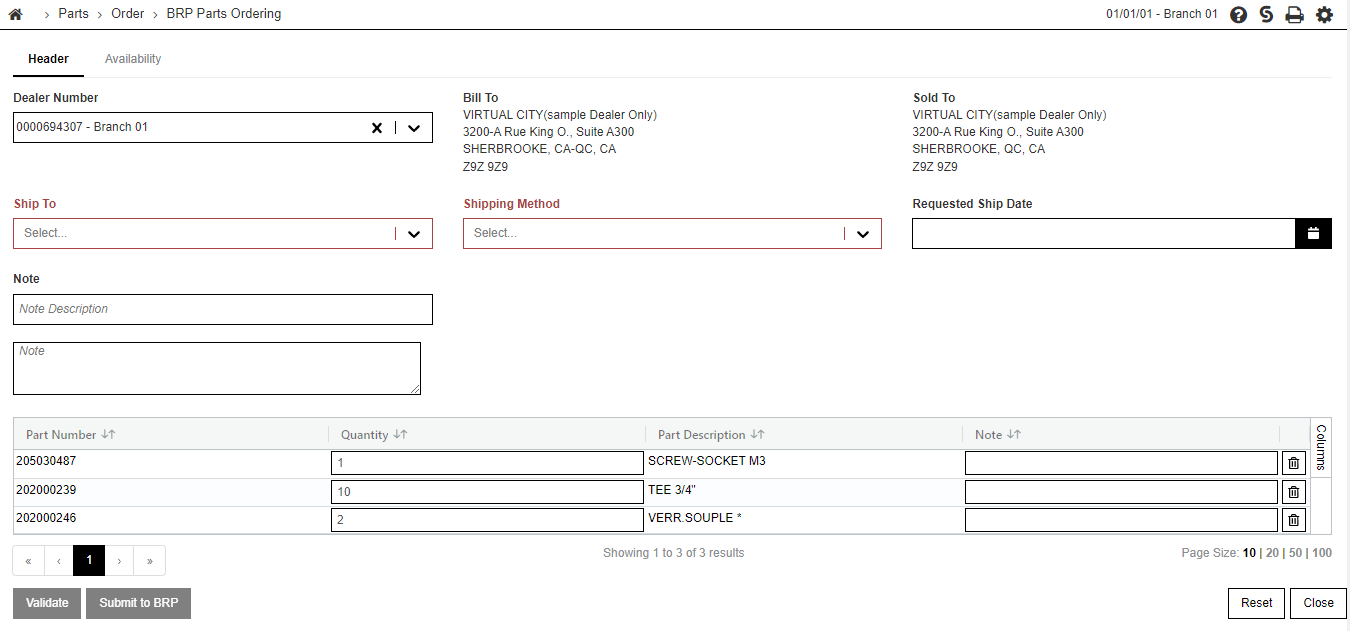Sort by Part Description column arrows
The height and width of the screenshot is (631, 1350).
757,435
